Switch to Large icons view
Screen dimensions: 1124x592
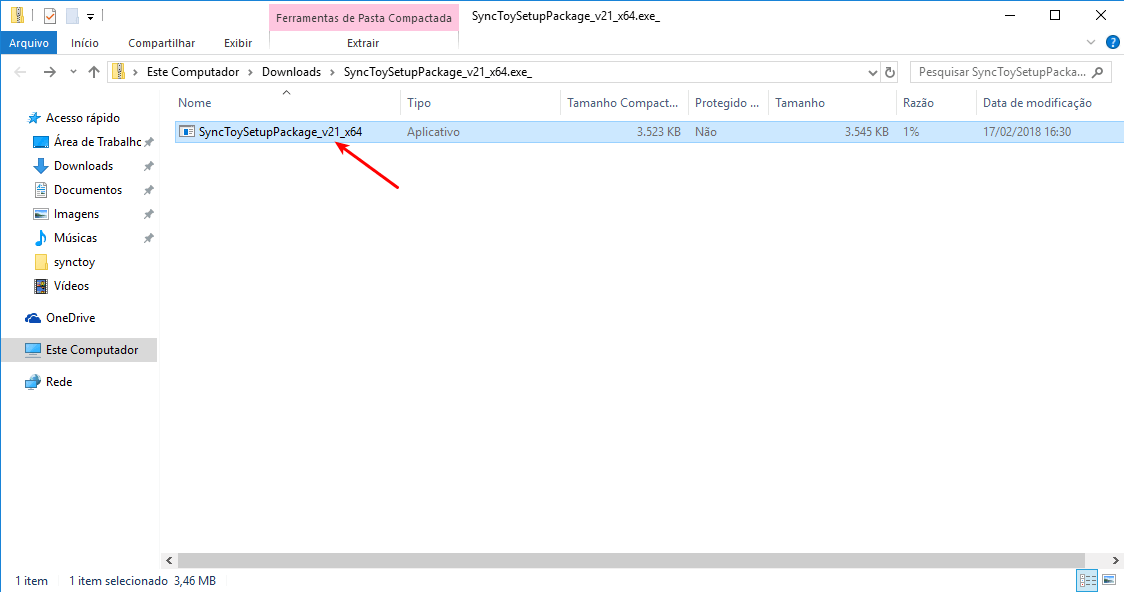[1108, 580]
